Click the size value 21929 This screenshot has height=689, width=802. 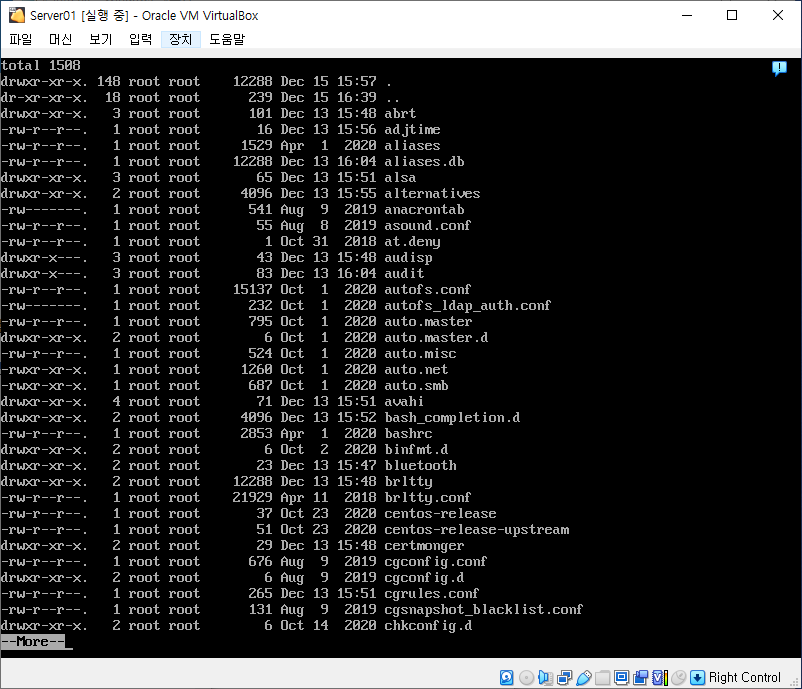253,498
